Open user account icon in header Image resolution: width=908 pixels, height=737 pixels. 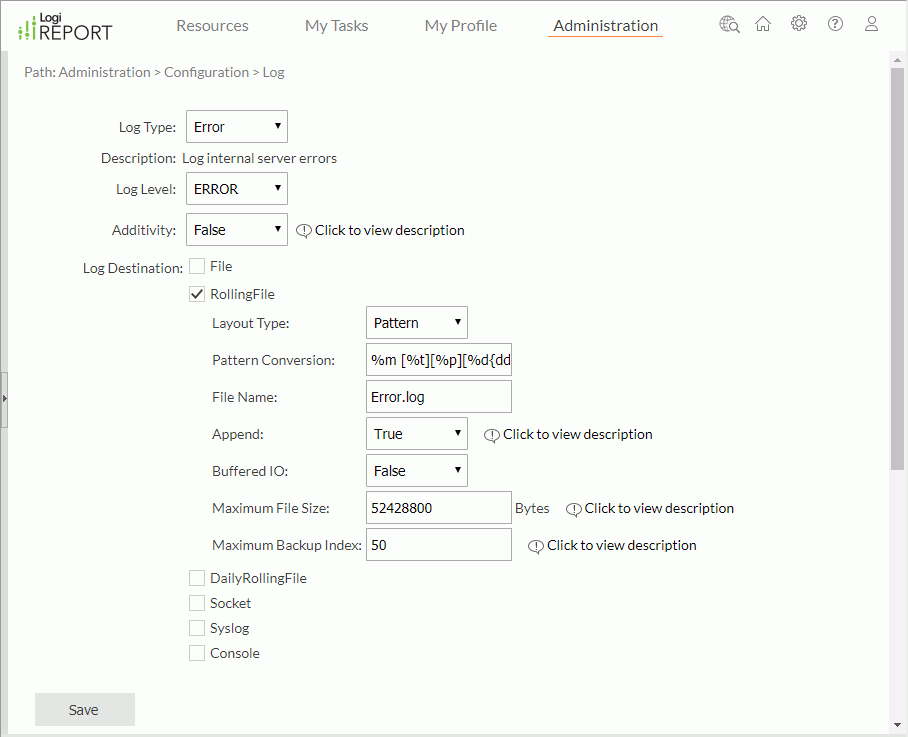tap(871, 25)
